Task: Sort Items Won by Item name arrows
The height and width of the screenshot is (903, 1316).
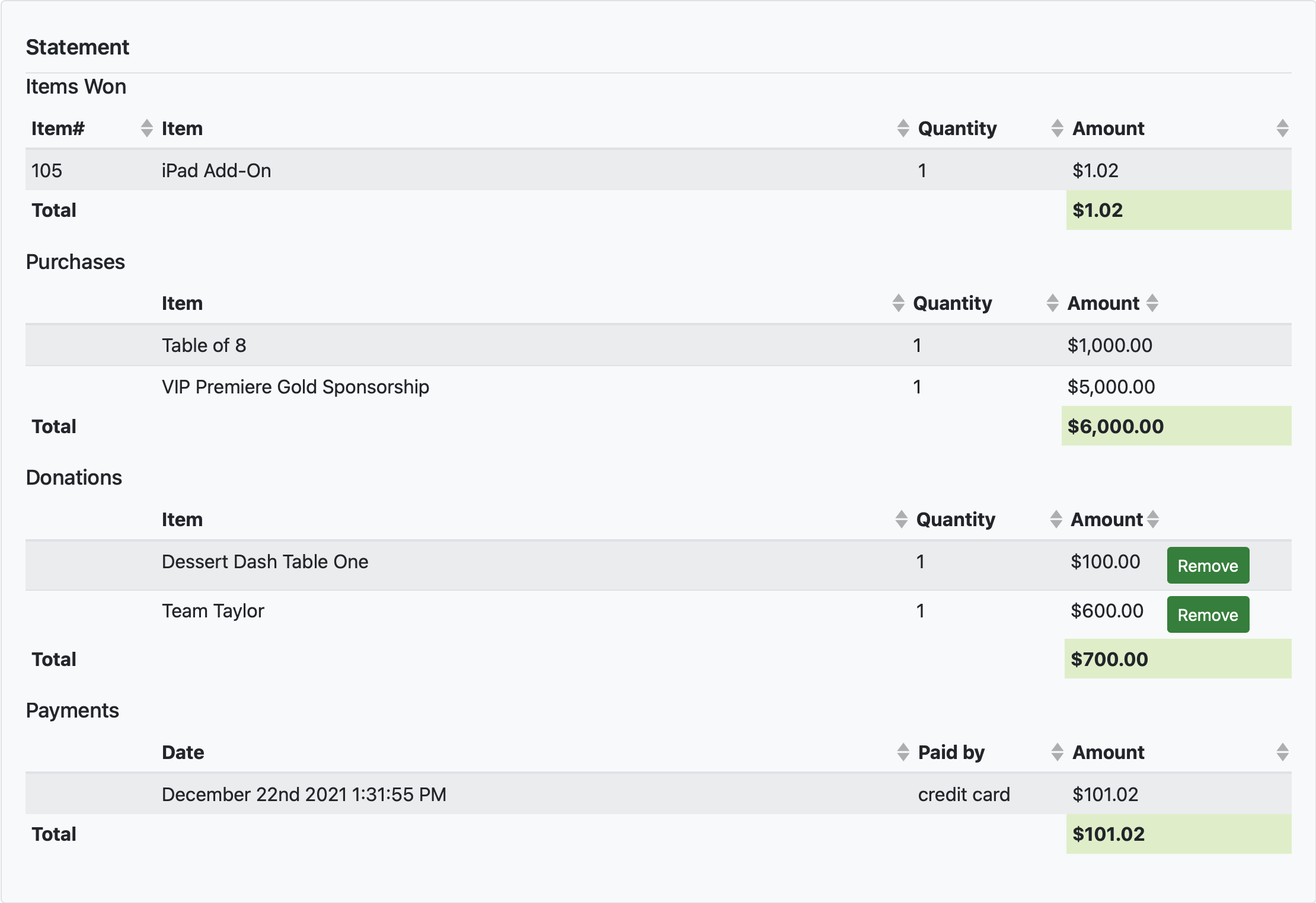Action: (x=902, y=128)
